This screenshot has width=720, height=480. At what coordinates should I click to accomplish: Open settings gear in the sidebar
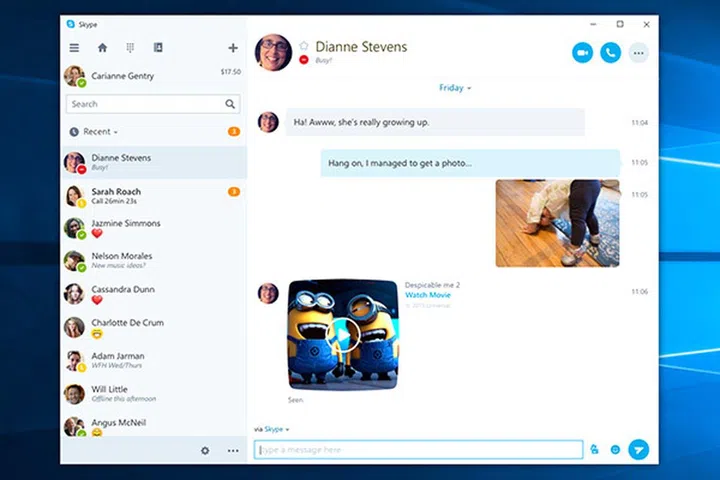[x=205, y=451]
